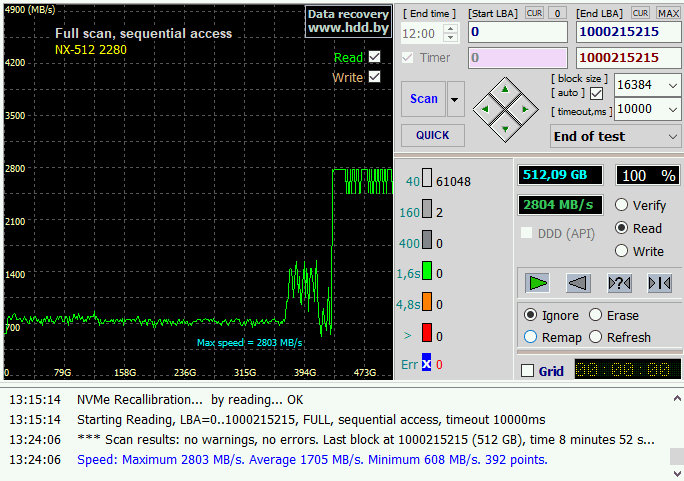Open the Scan button dropdown arrow

pos(455,99)
